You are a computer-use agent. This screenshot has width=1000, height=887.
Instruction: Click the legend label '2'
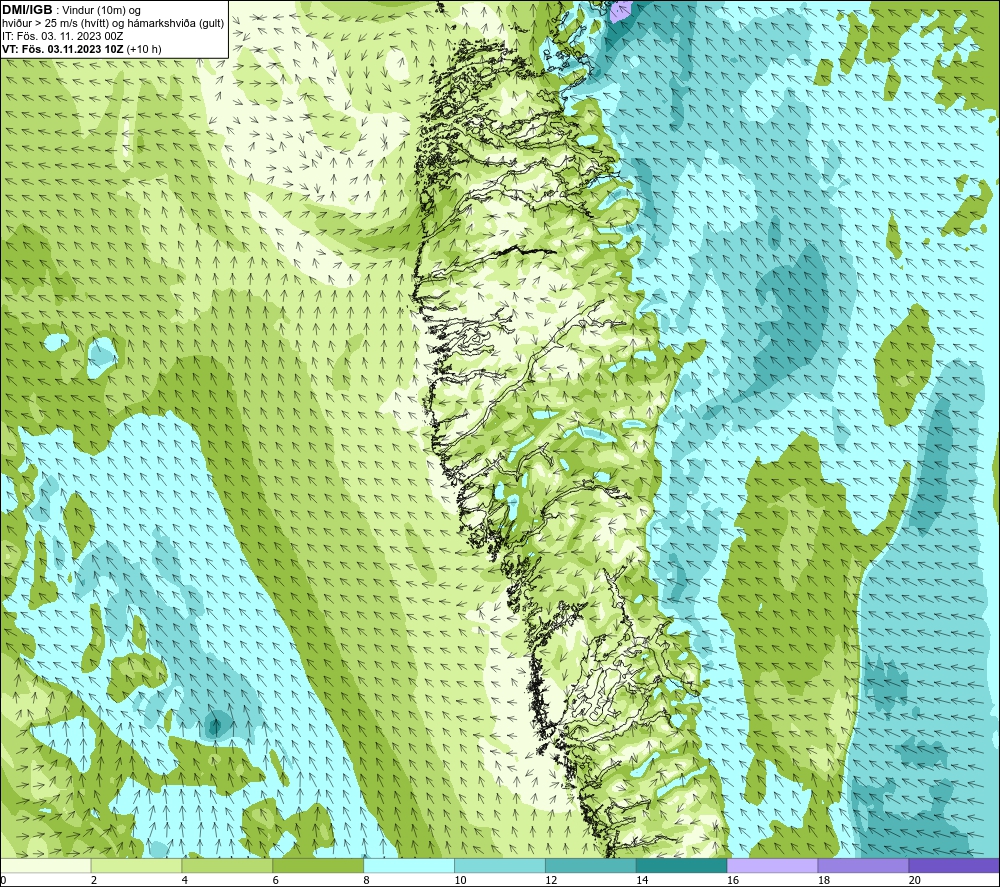(94, 880)
